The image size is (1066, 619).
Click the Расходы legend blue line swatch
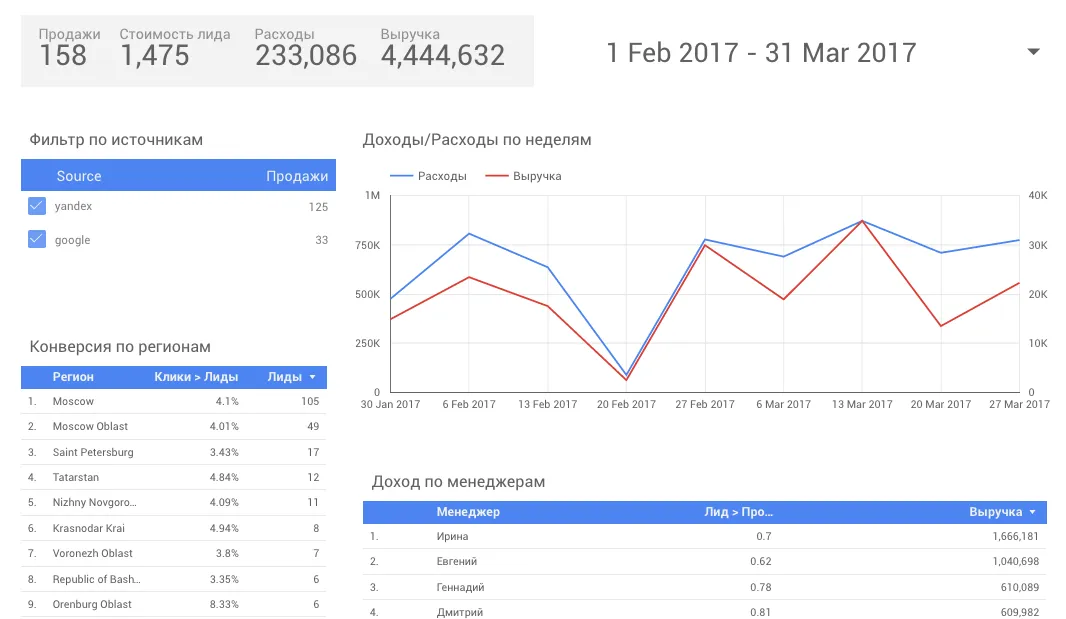point(401,176)
